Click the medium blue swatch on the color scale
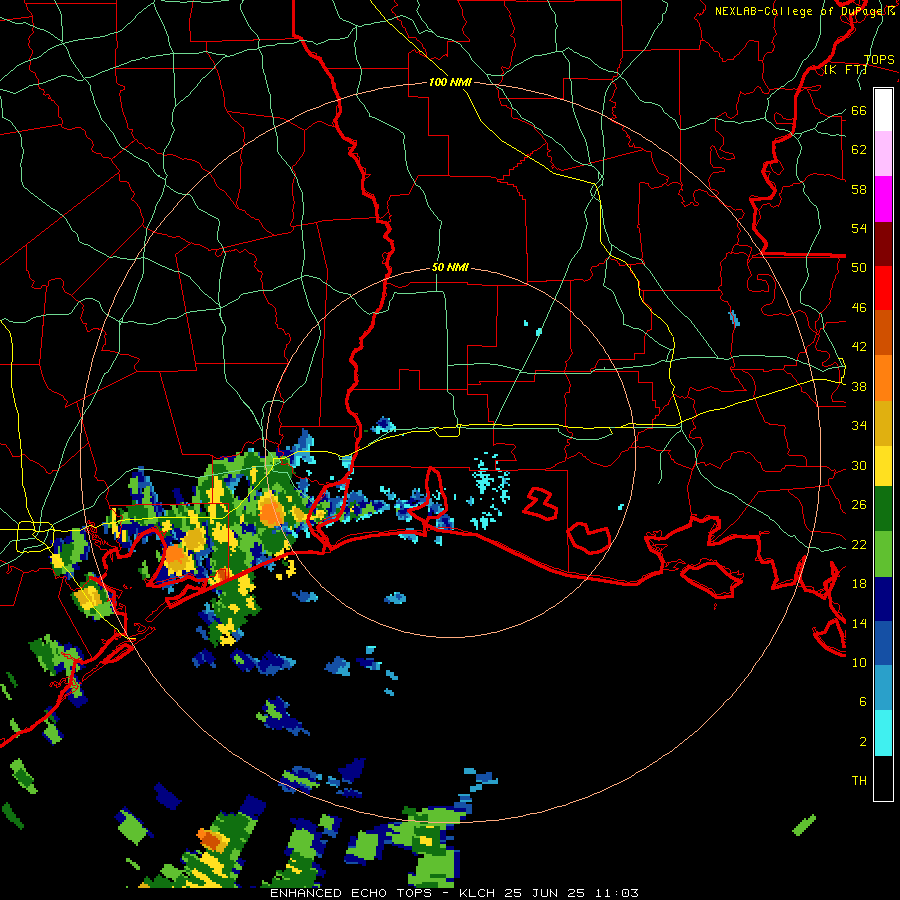 (883, 643)
